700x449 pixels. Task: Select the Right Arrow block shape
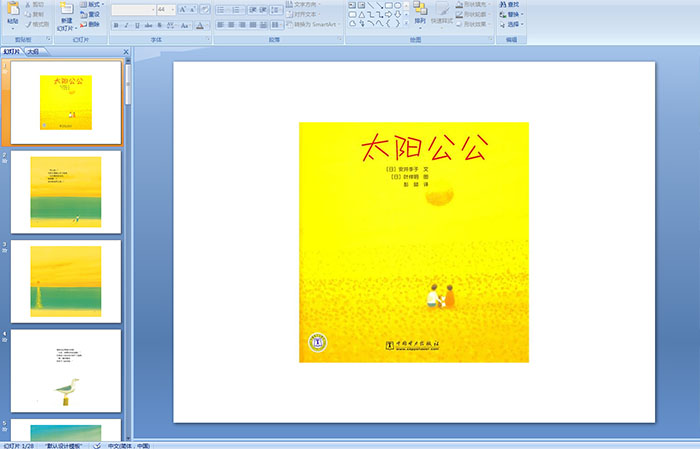coord(388,14)
